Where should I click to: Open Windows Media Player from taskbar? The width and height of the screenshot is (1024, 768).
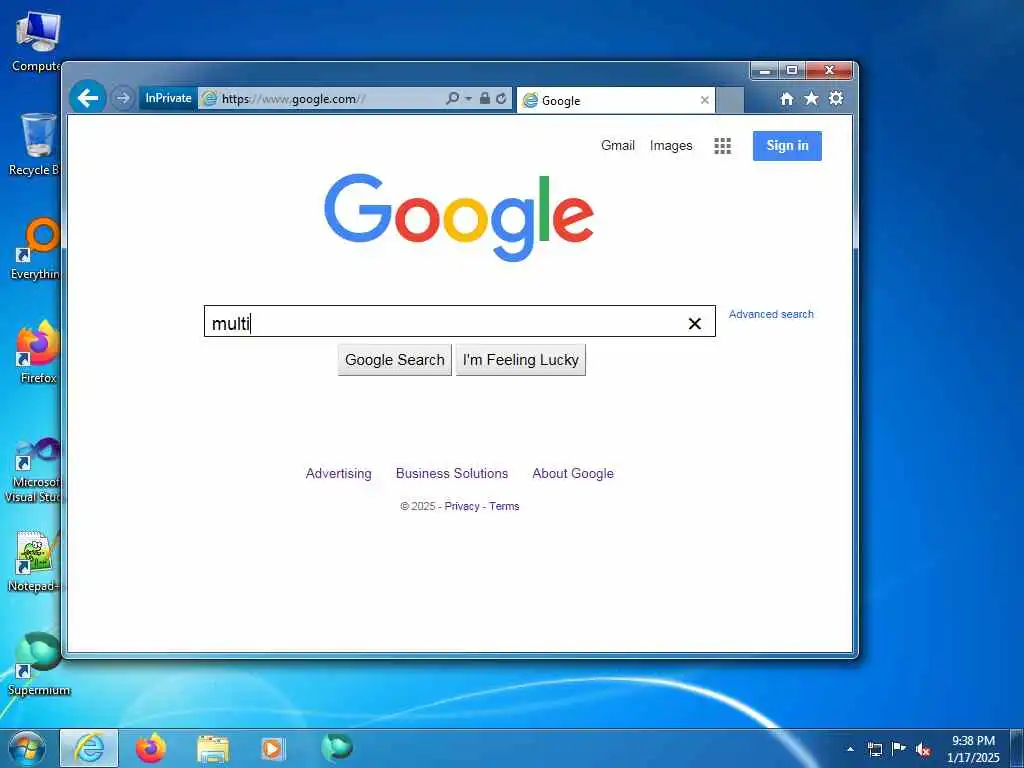pos(272,749)
